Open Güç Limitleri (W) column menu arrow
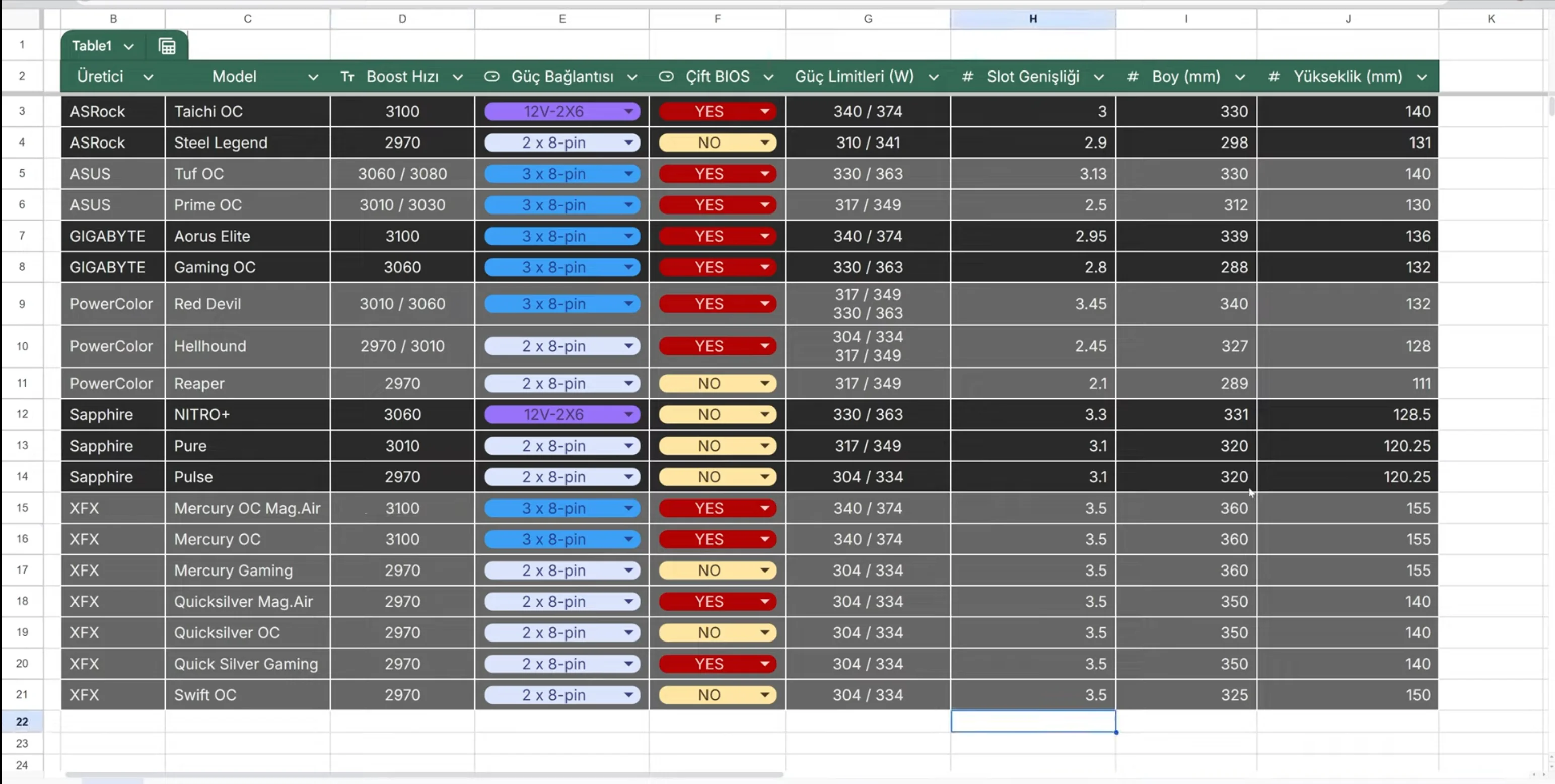This screenshot has width=1555, height=784. point(933,77)
